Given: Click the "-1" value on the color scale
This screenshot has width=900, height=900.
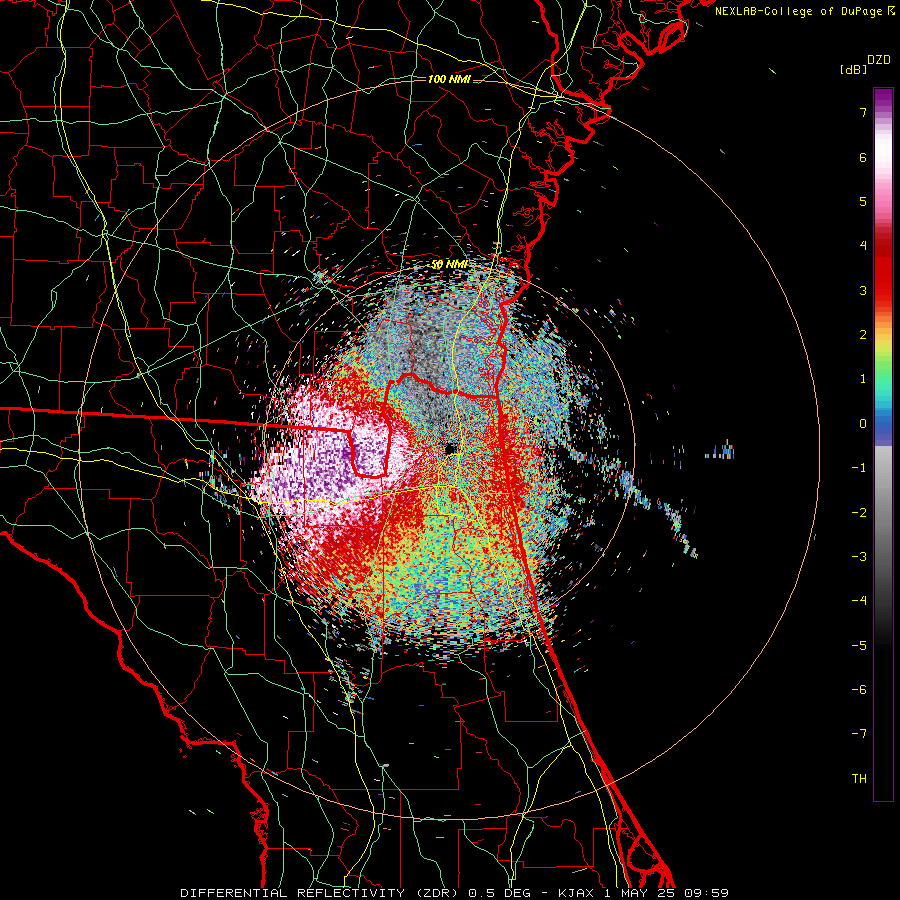Looking at the screenshot, I should [x=859, y=468].
